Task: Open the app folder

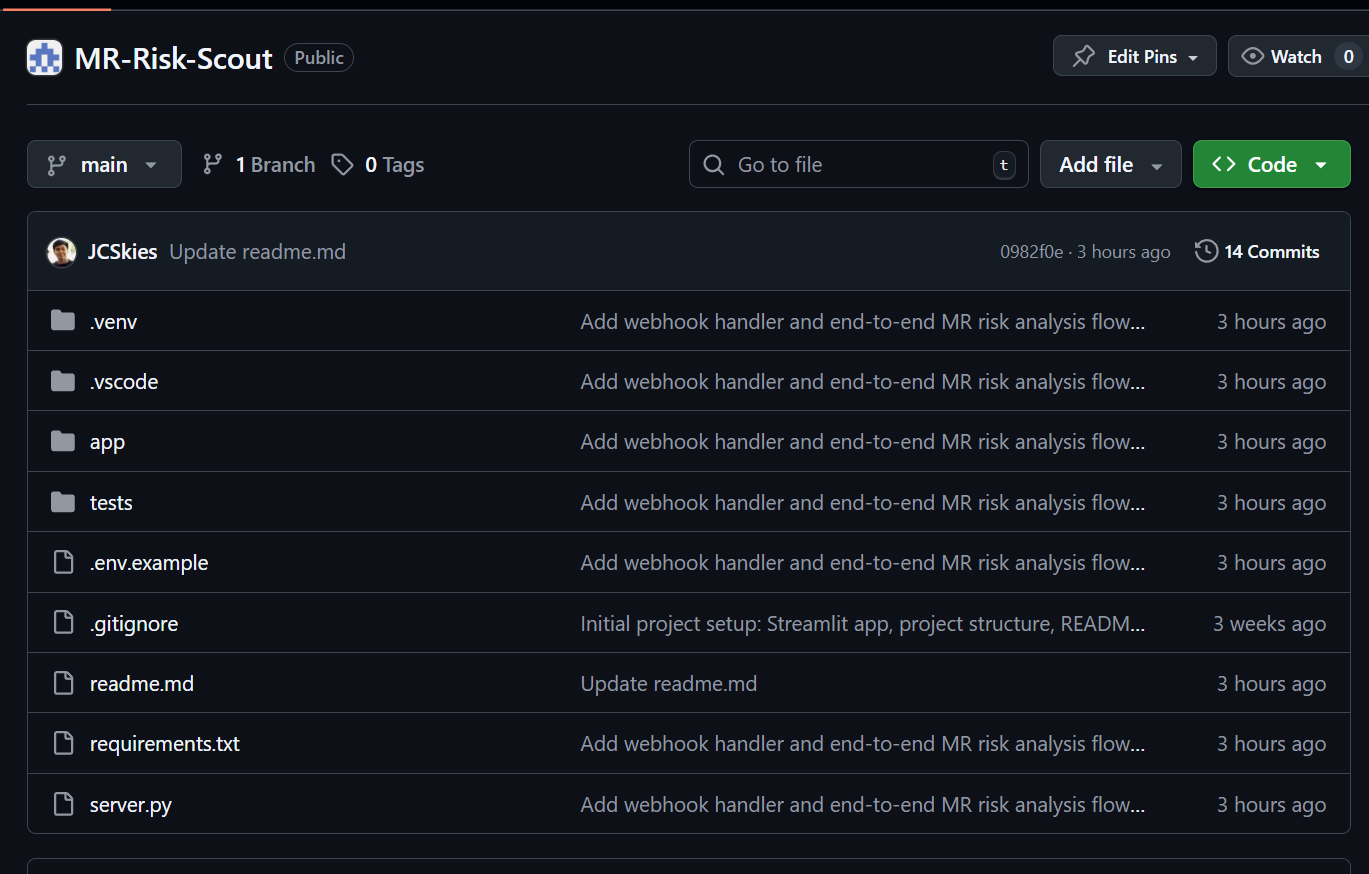Action: tap(107, 442)
